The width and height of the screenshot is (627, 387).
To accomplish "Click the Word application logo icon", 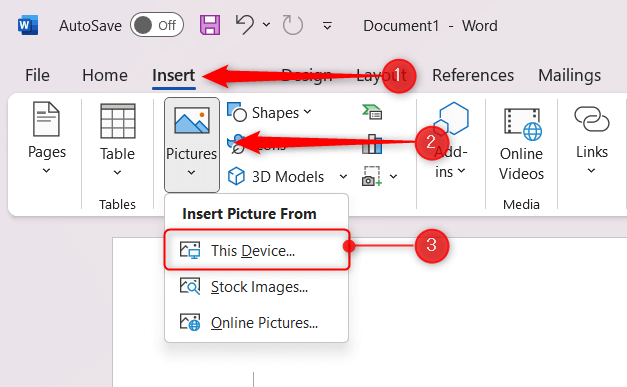I will coord(28,26).
